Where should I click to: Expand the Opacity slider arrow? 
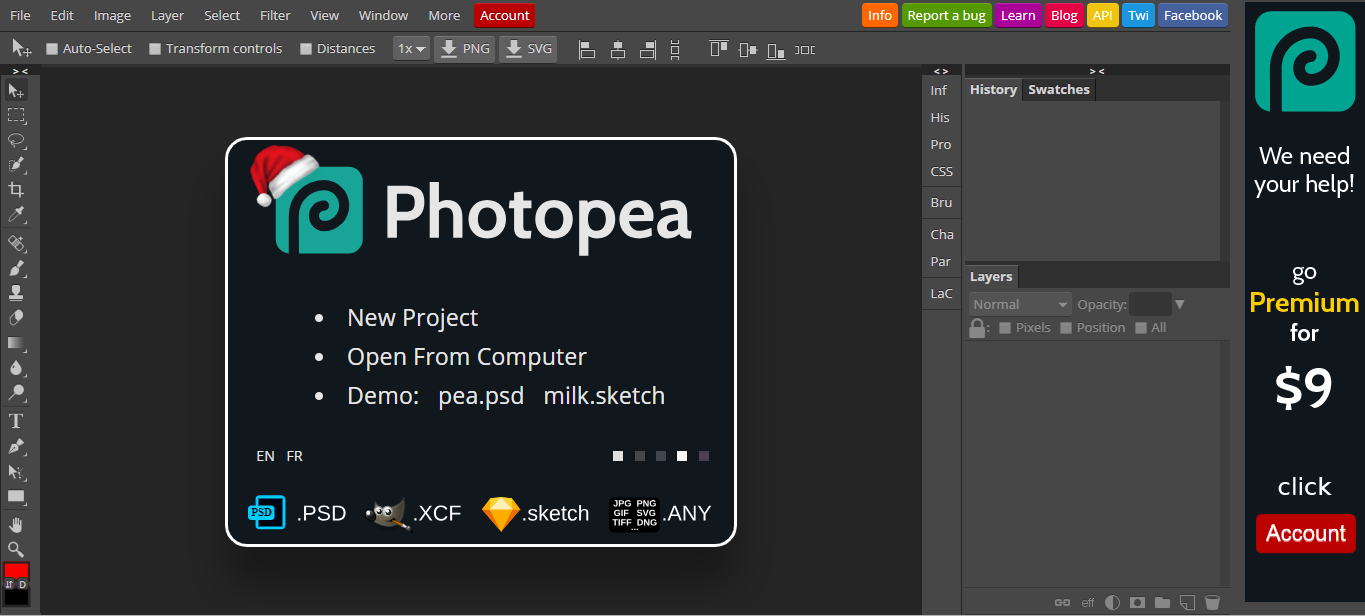point(1180,304)
